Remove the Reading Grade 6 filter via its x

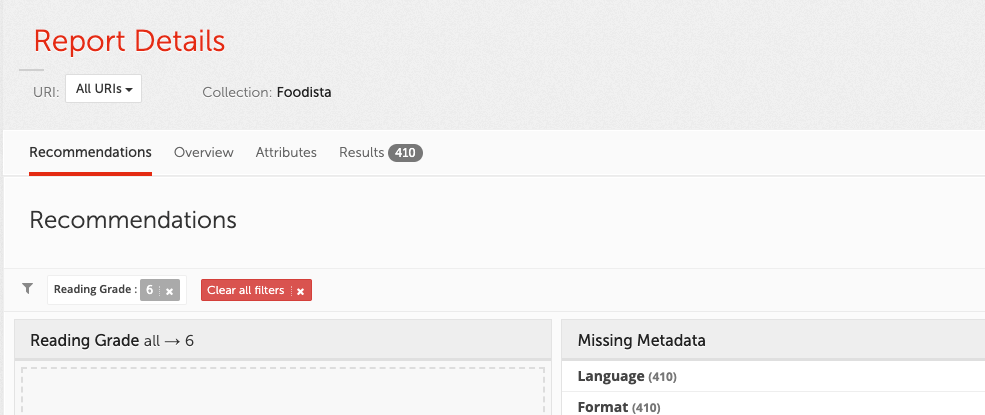(170, 291)
